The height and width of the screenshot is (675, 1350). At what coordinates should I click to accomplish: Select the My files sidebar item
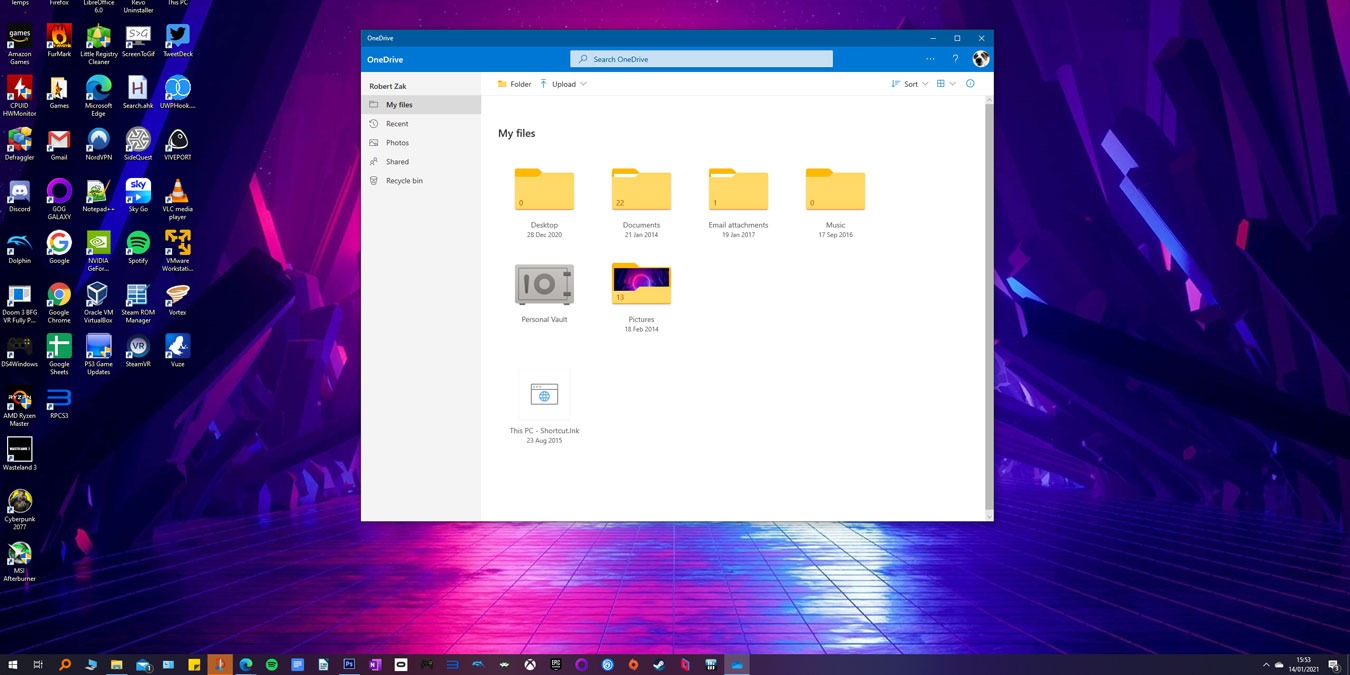tap(399, 104)
